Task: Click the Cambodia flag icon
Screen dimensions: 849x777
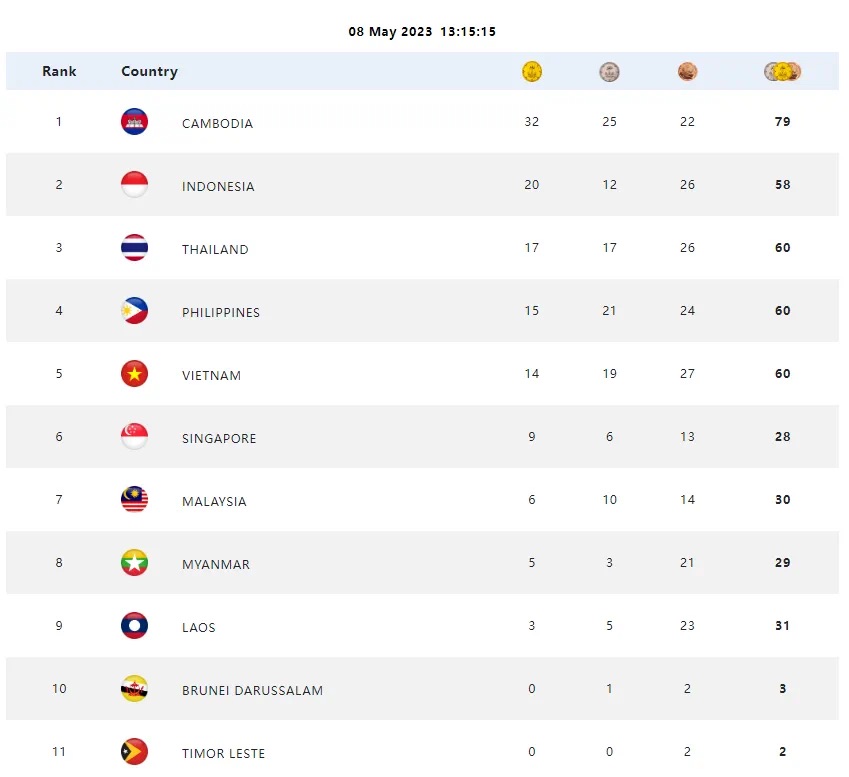Action: pos(134,122)
